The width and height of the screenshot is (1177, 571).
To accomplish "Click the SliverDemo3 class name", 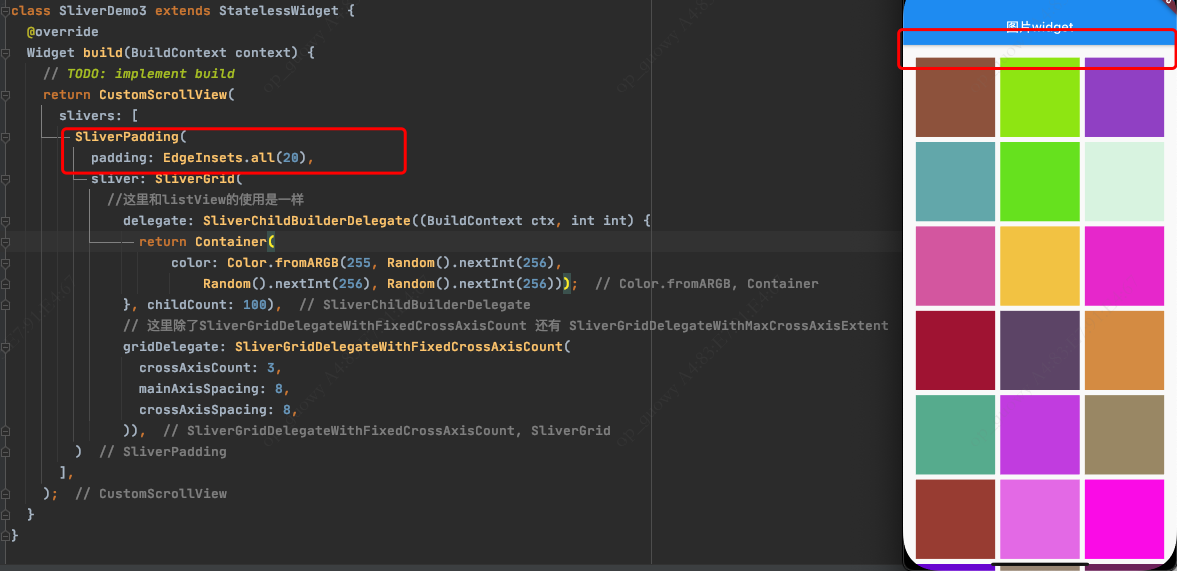I will point(103,11).
